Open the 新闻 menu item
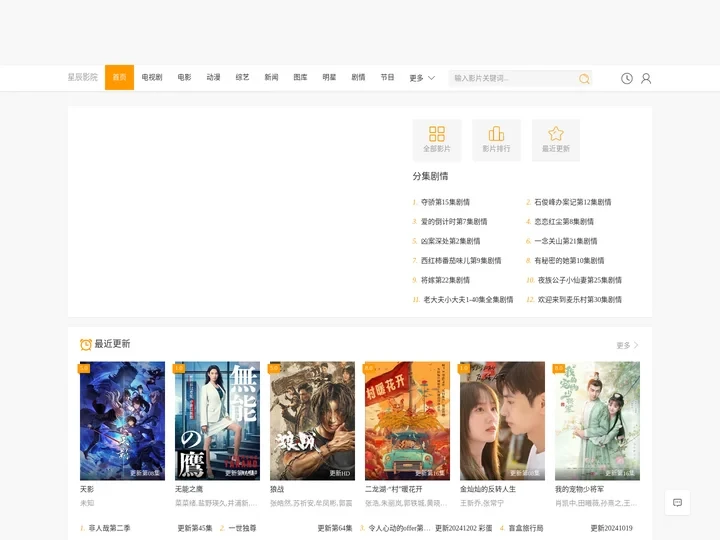This screenshot has width=720, height=540. pos(271,77)
